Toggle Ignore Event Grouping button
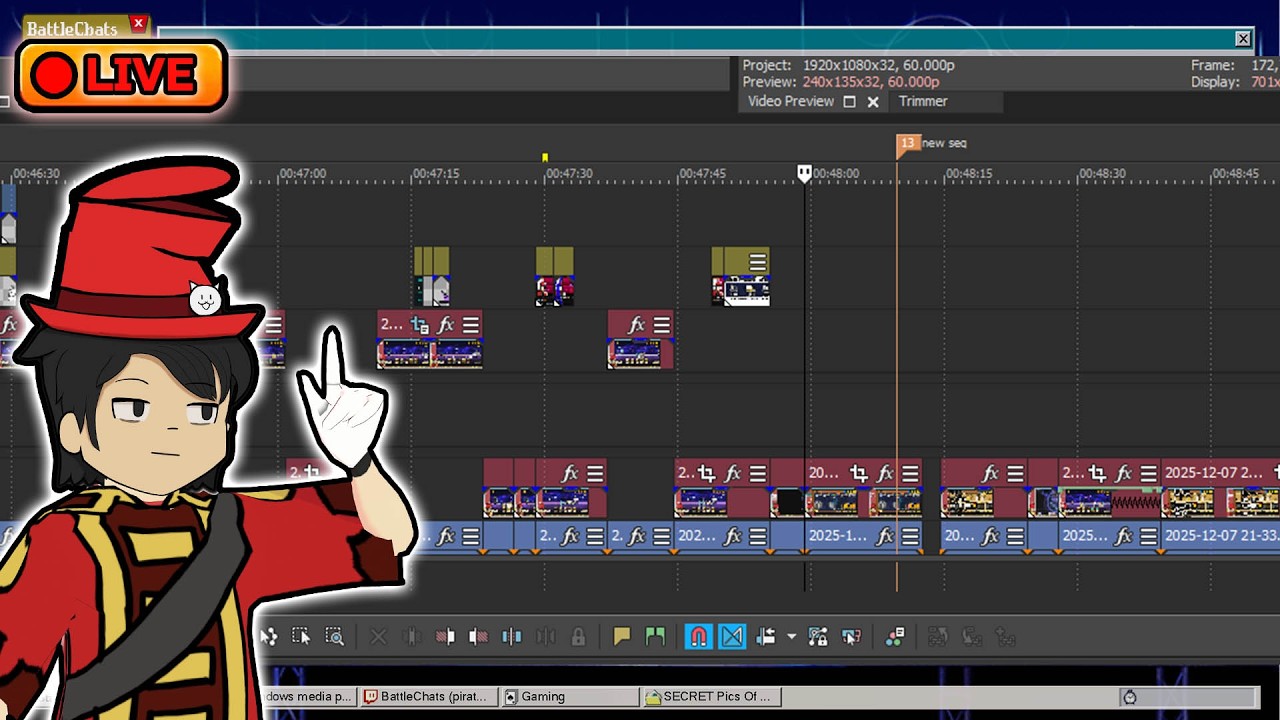The image size is (1280, 720). (852, 637)
